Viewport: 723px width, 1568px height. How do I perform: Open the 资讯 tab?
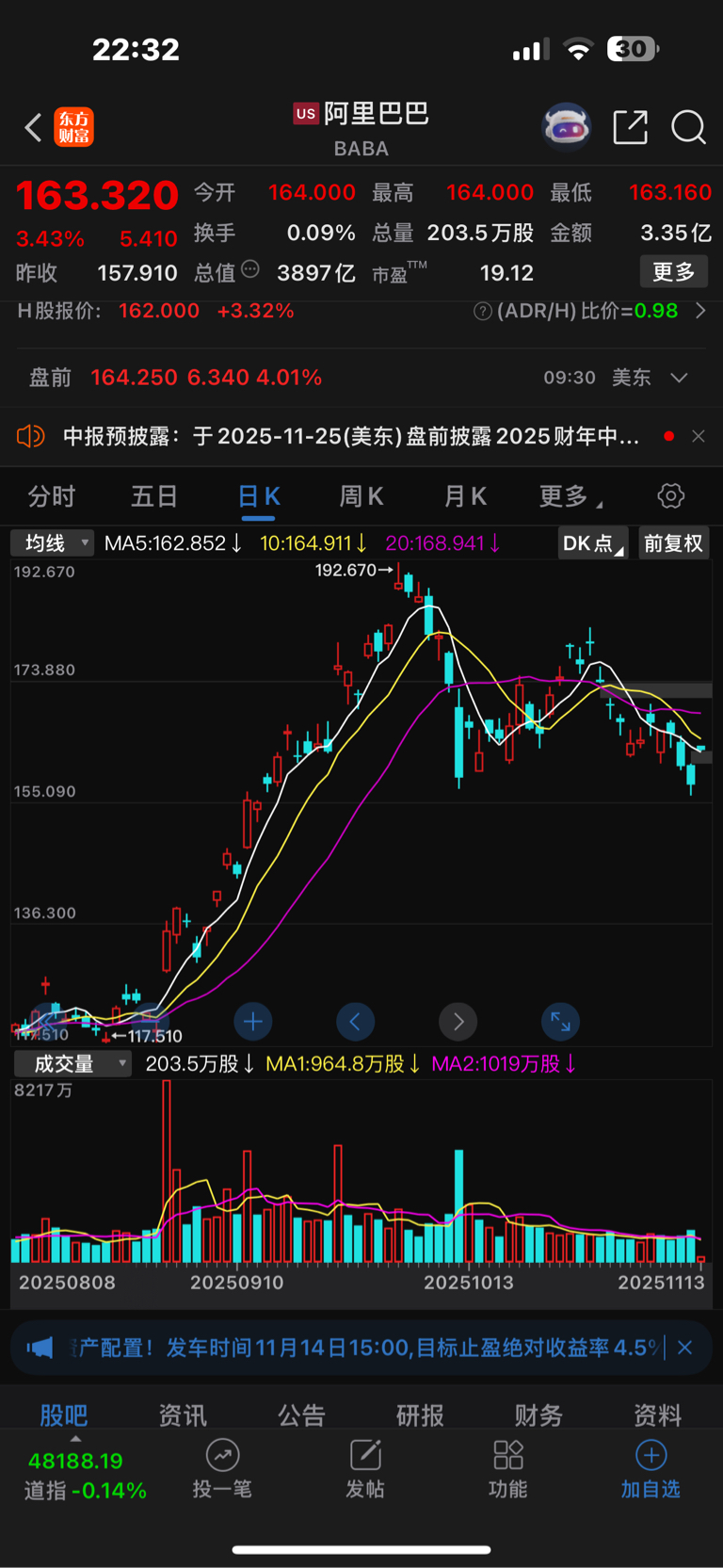182,1414
